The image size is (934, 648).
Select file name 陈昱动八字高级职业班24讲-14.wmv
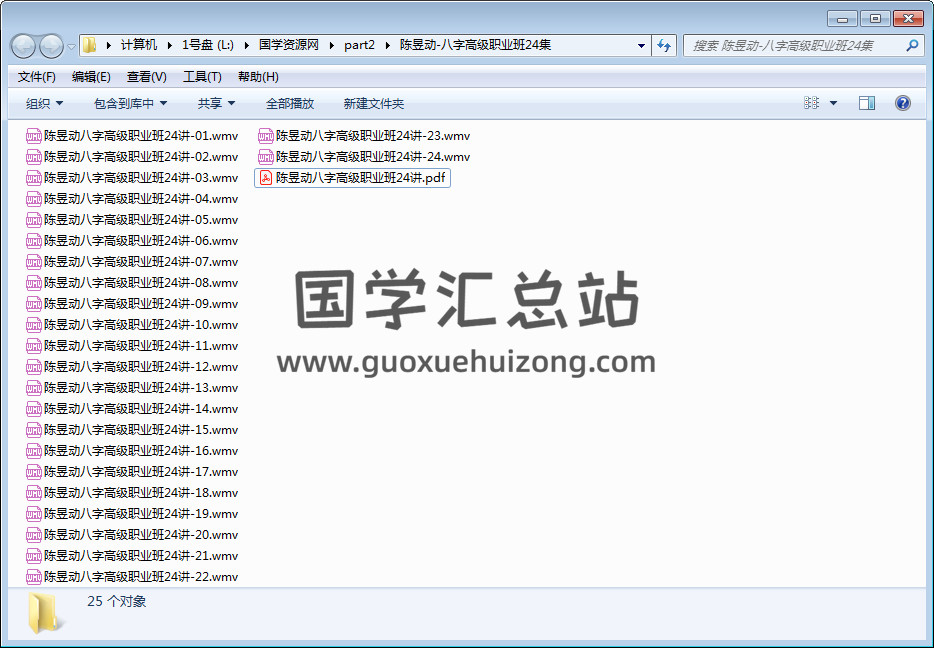(x=141, y=409)
